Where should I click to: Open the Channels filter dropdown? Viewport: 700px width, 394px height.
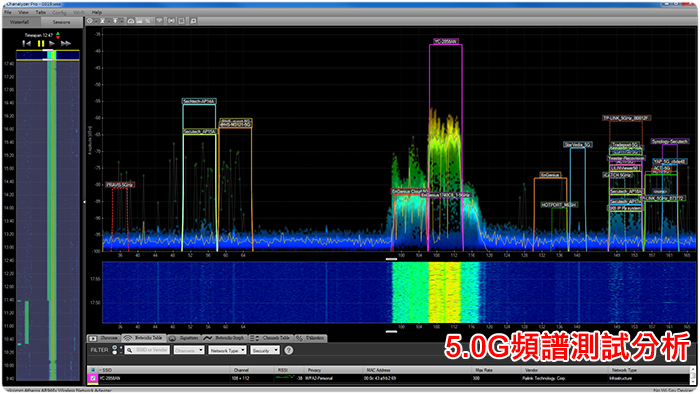[189, 350]
